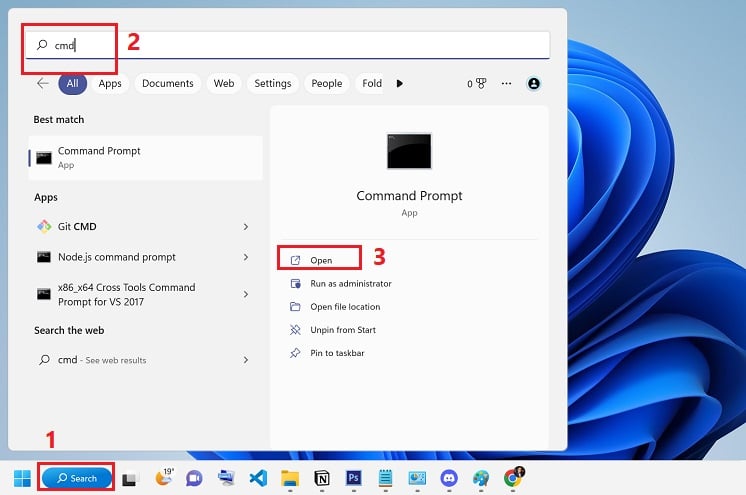Screen dimensions: 746x495
Task: Select the Documents filter tab
Action: pyautogui.click(x=167, y=84)
